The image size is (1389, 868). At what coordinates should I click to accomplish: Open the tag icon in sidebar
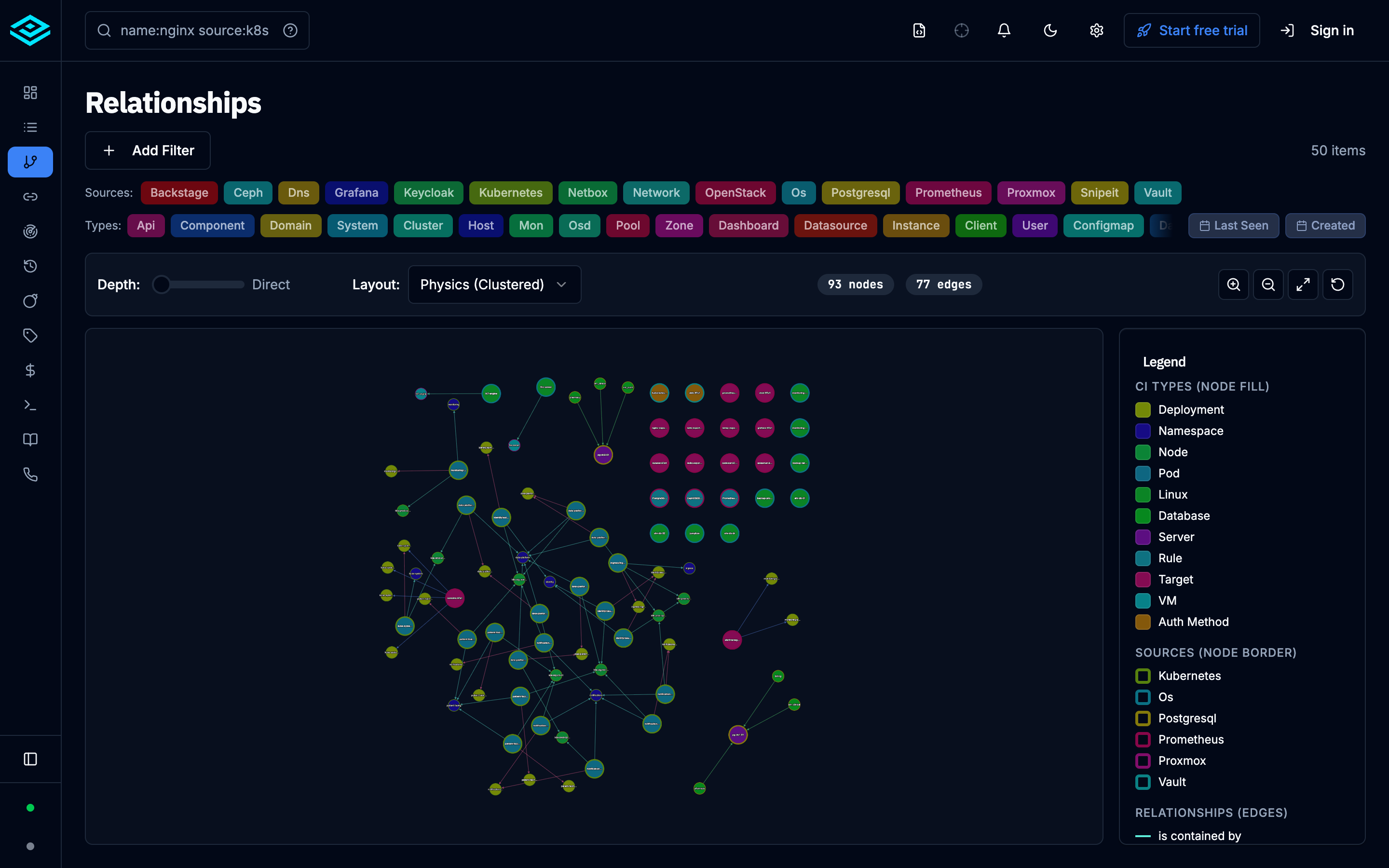pyautogui.click(x=30, y=336)
